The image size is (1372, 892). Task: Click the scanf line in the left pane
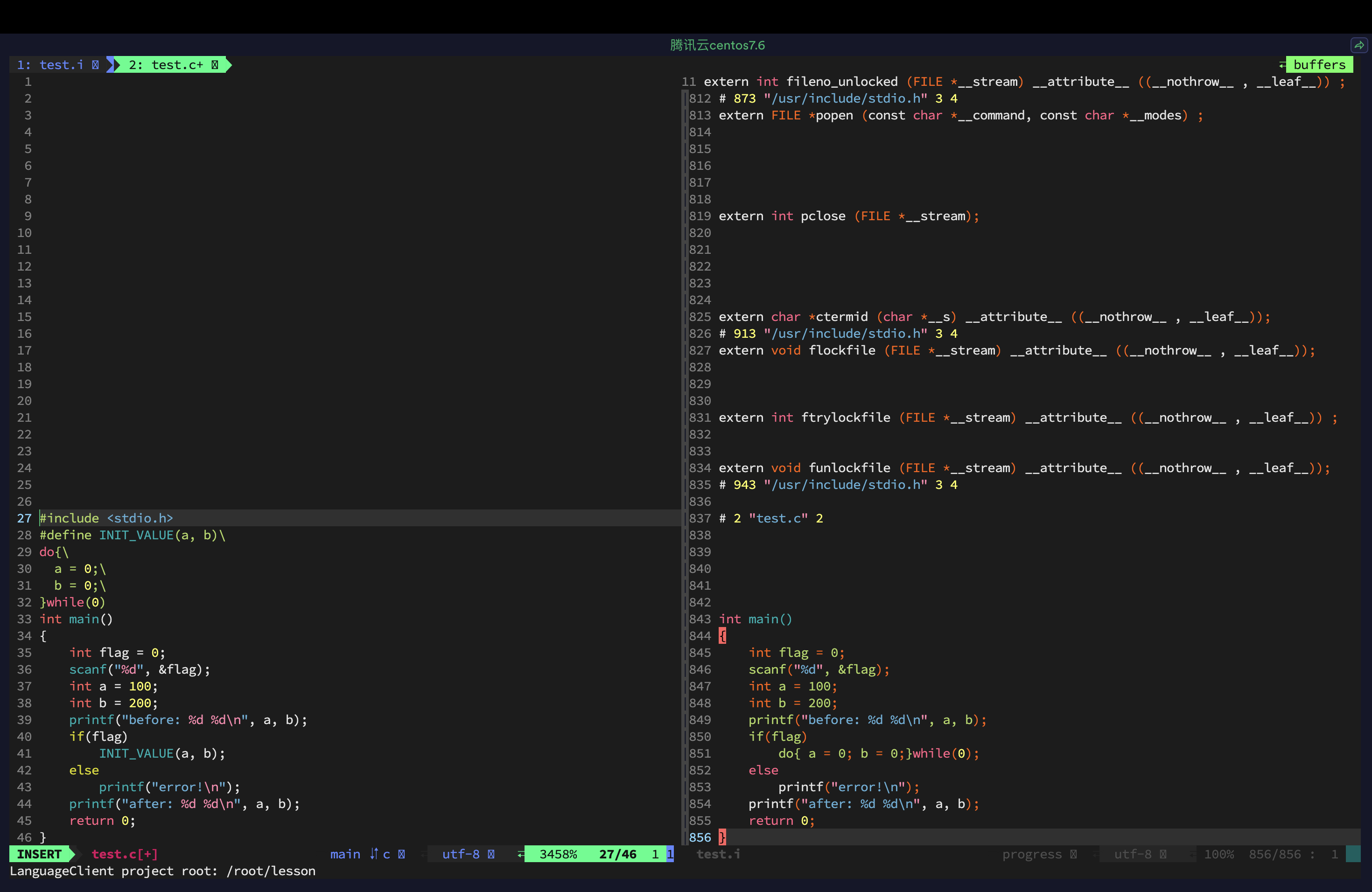pyautogui.click(x=140, y=669)
